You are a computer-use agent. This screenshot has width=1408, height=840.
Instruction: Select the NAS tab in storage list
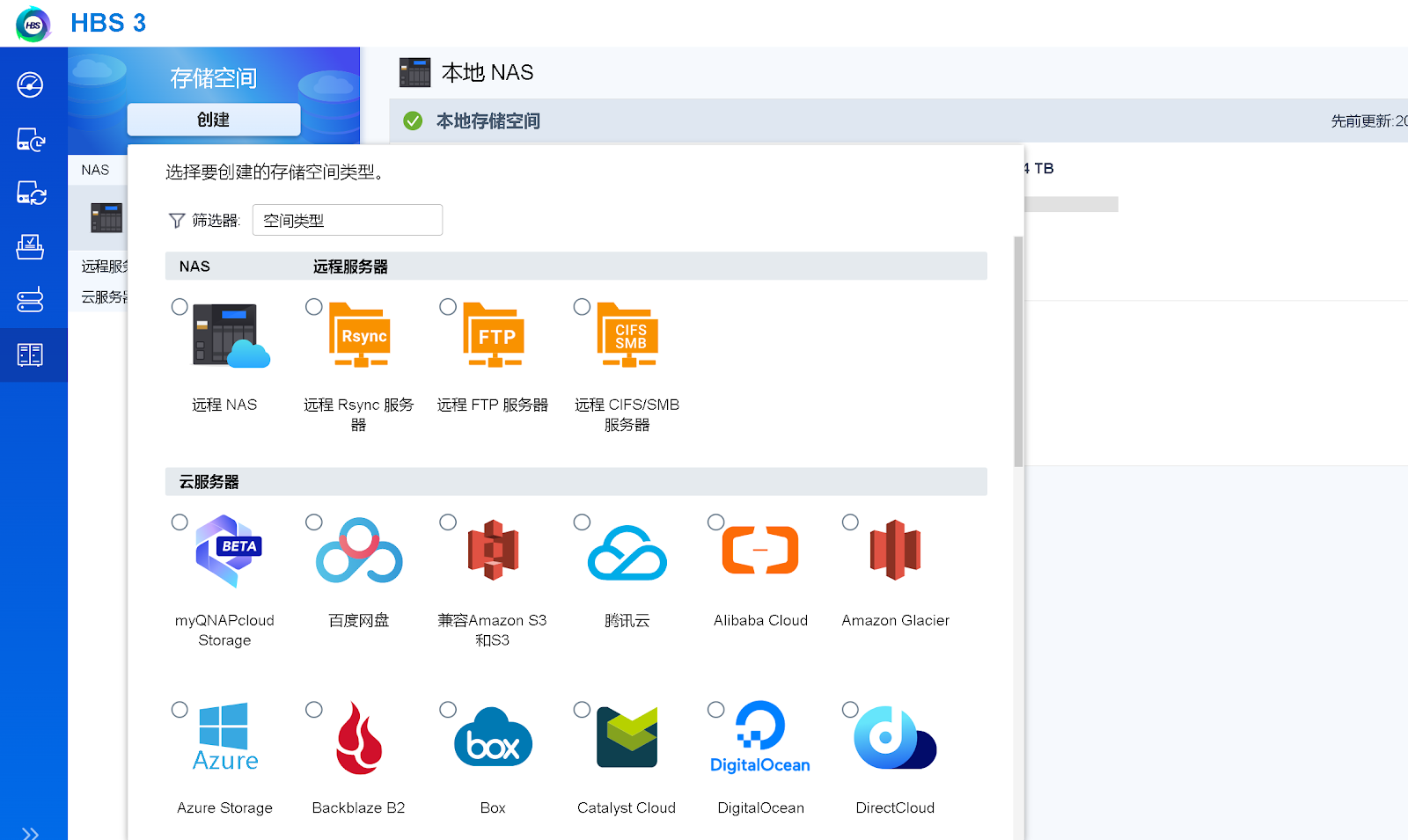[96, 170]
